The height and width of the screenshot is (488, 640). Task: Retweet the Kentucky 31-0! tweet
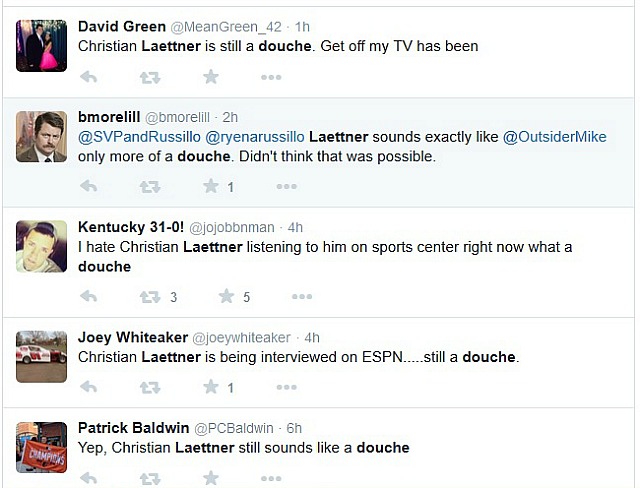pos(150,296)
